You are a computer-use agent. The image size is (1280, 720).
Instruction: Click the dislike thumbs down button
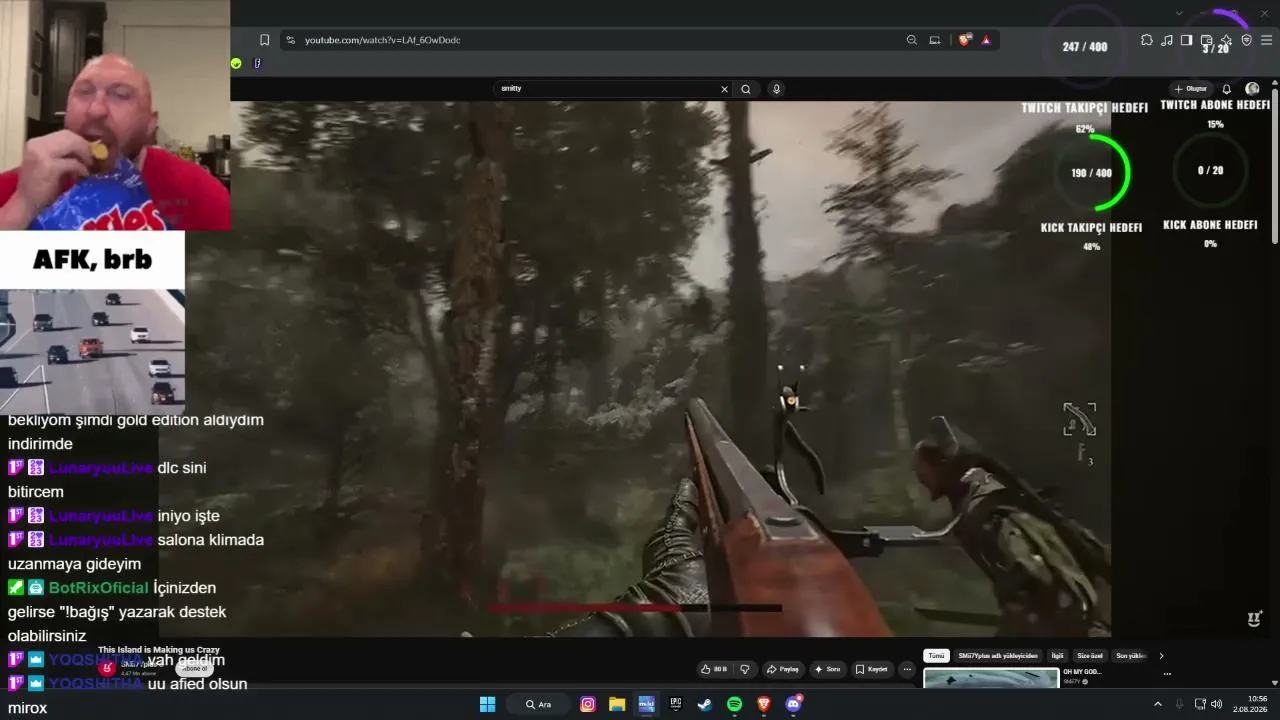(x=744, y=669)
